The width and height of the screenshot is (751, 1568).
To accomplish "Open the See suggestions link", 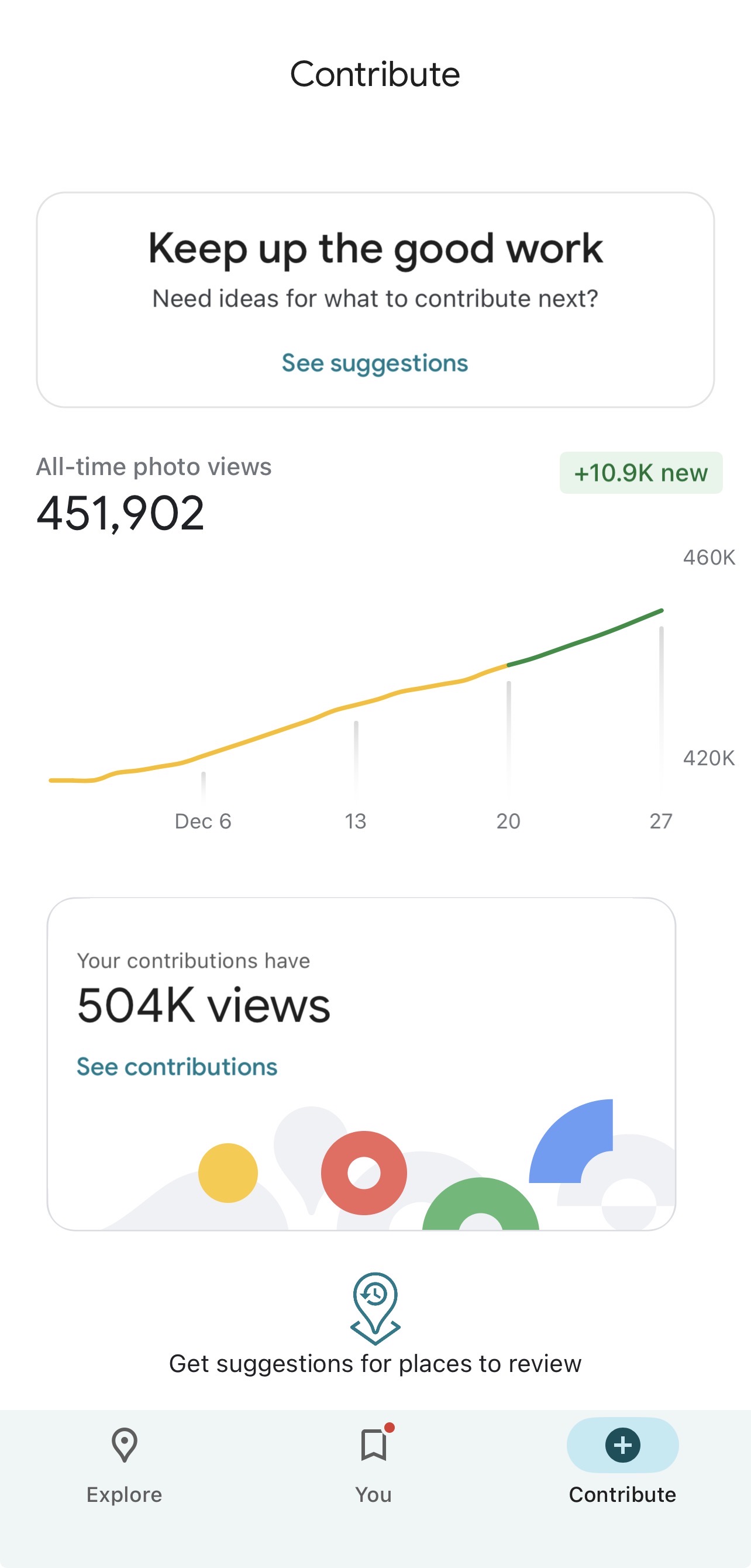I will point(375,363).
